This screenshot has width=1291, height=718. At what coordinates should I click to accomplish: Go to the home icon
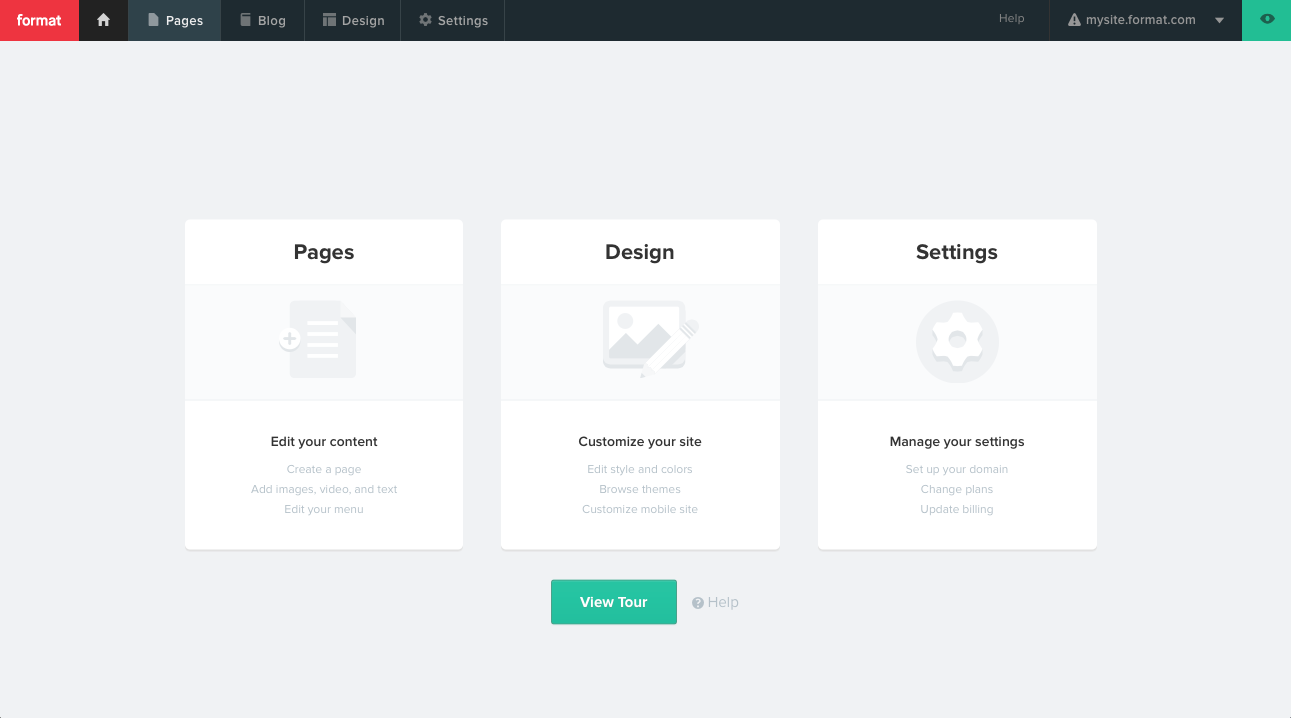coord(103,20)
